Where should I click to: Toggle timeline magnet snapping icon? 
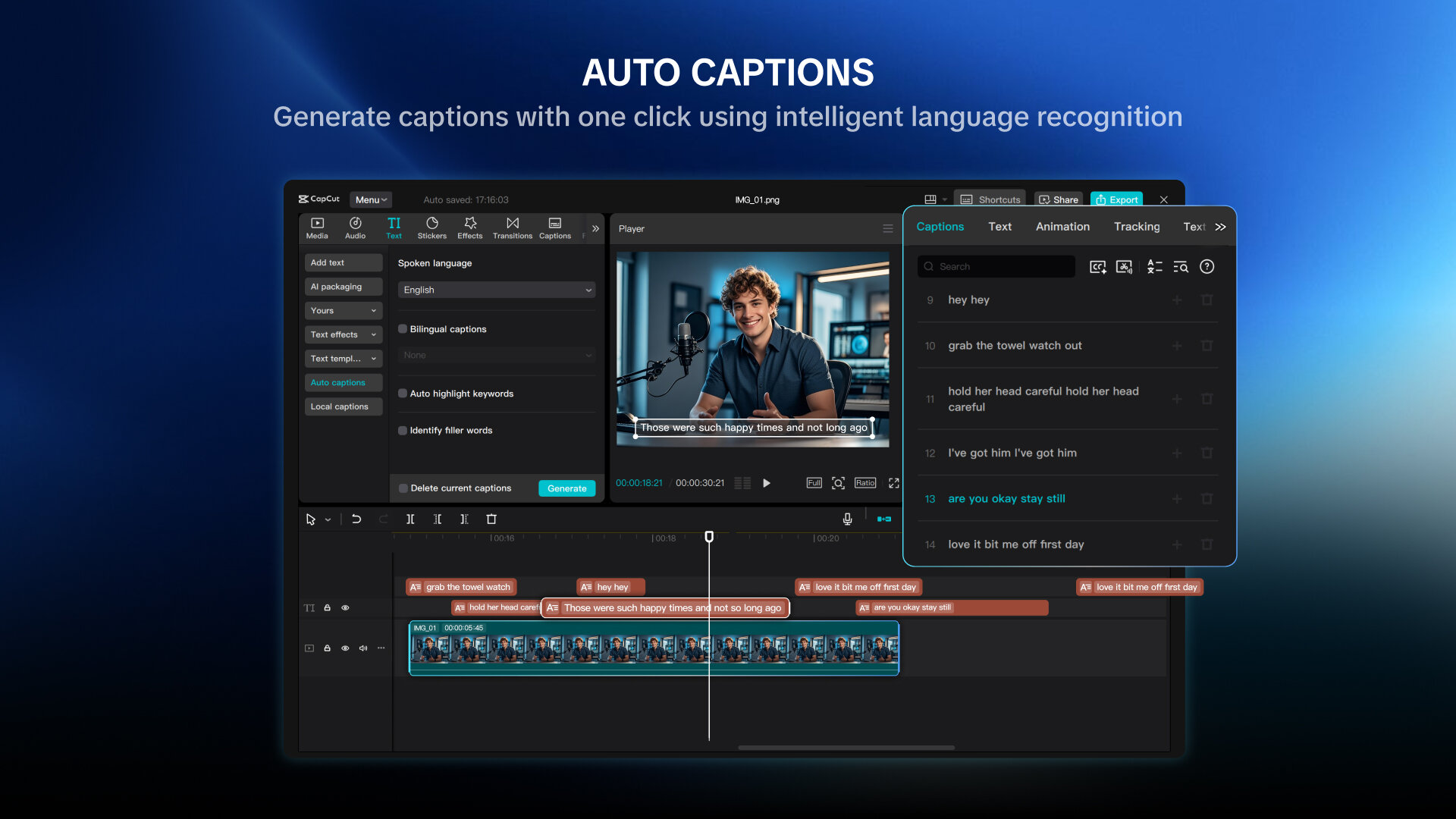pyautogui.click(x=884, y=519)
